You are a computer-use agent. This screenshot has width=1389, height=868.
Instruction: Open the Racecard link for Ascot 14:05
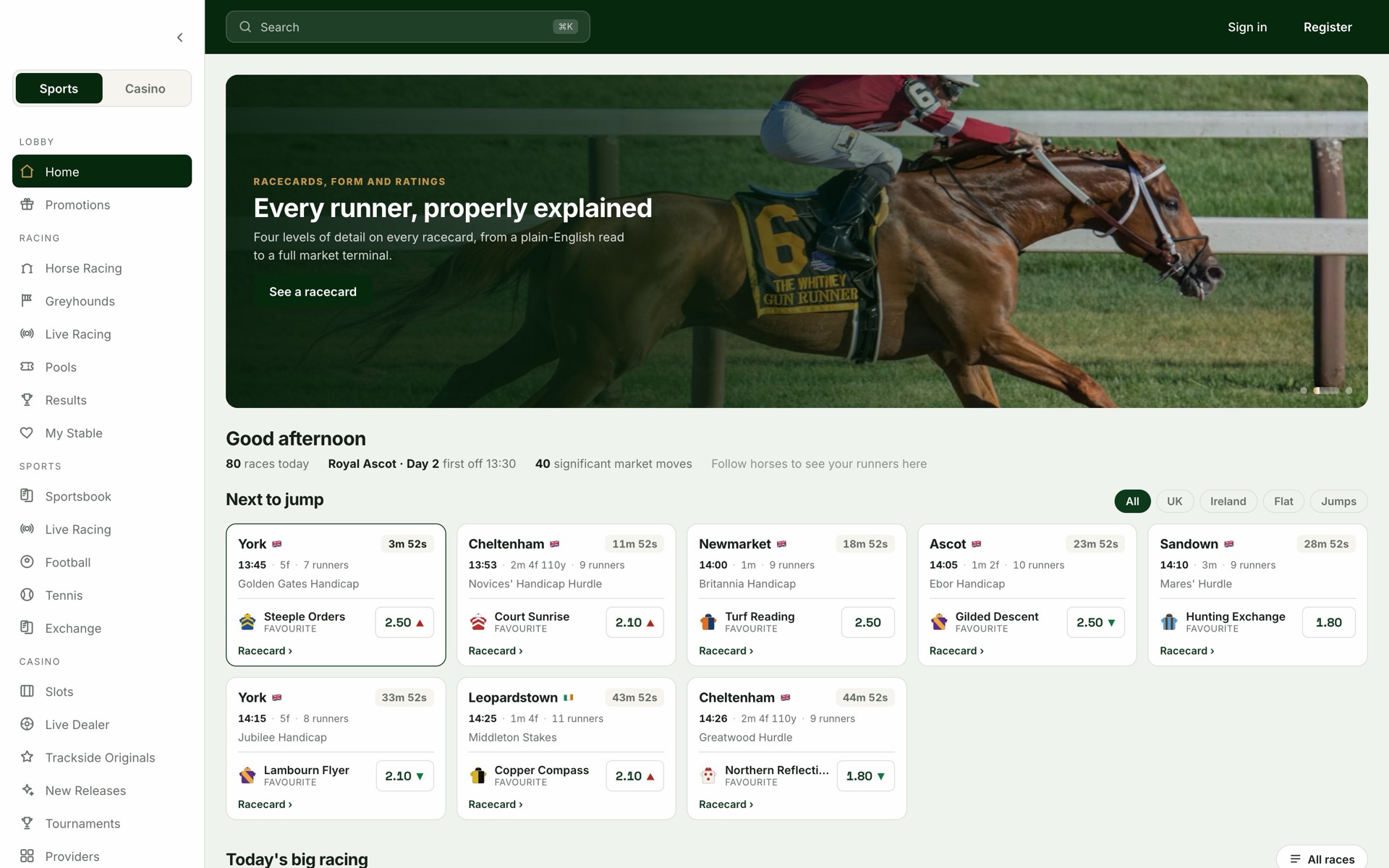click(x=956, y=651)
